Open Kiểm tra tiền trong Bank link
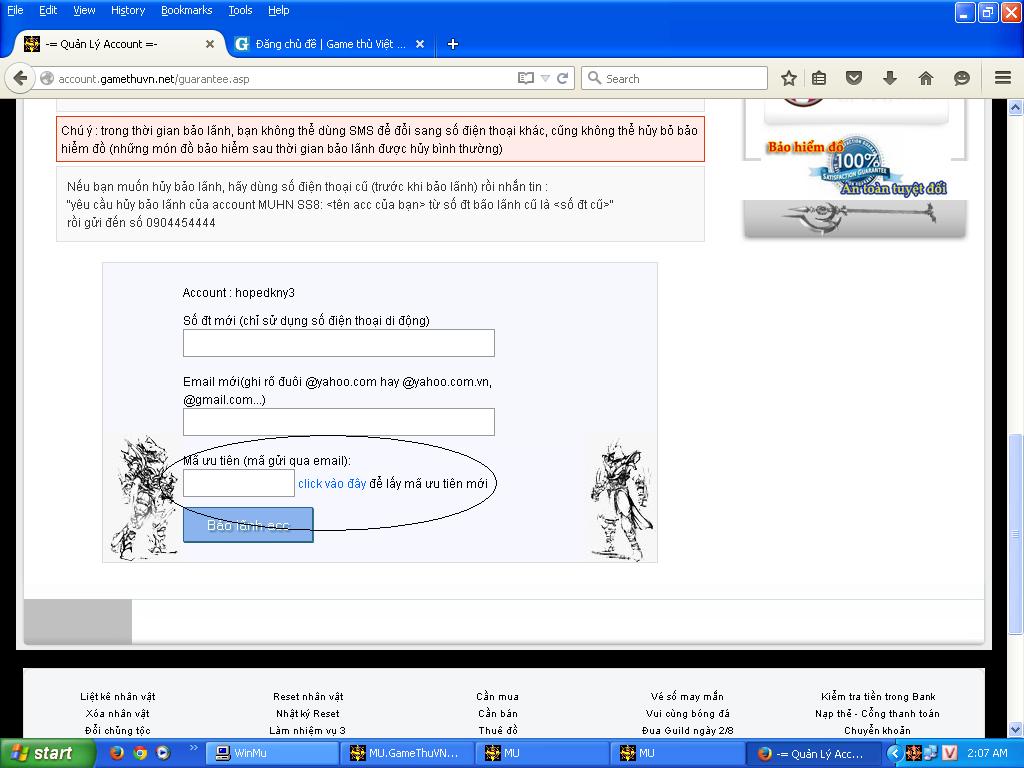 coord(878,697)
